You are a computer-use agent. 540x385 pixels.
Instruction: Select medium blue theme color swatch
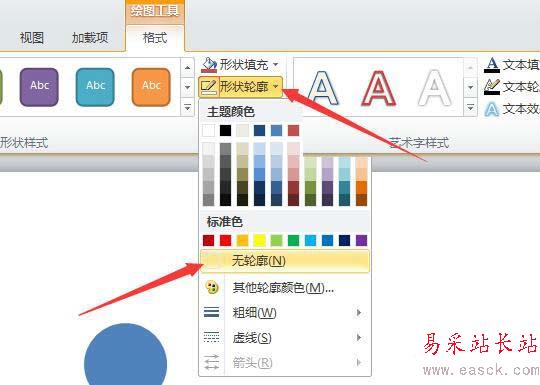276,131
